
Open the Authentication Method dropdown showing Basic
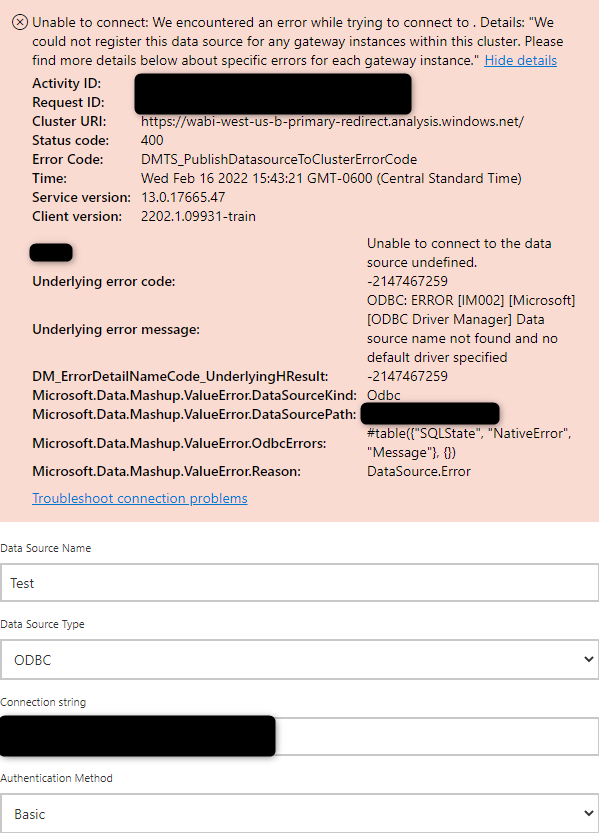pyautogui.click(x=300, y=813)
